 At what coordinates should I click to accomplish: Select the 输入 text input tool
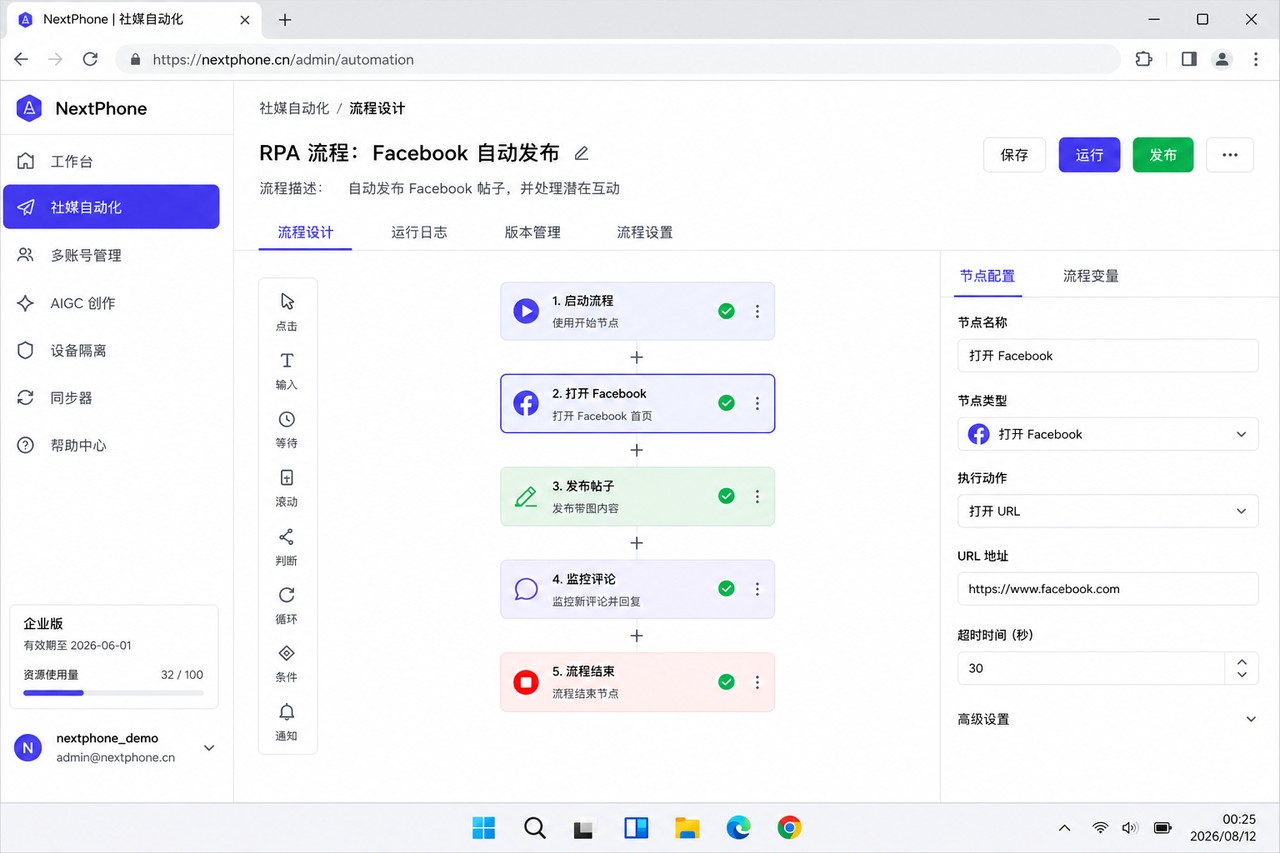(287, 370)
